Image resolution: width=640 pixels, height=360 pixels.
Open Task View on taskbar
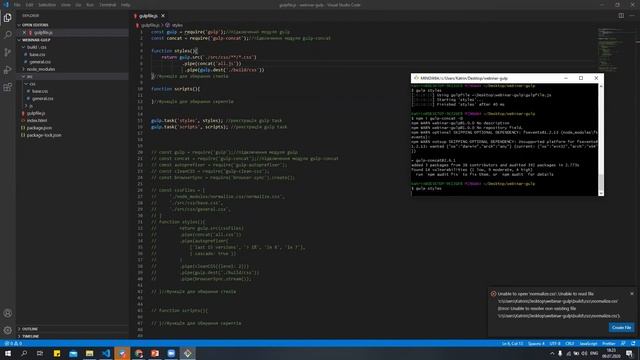(x=40, y=353)
